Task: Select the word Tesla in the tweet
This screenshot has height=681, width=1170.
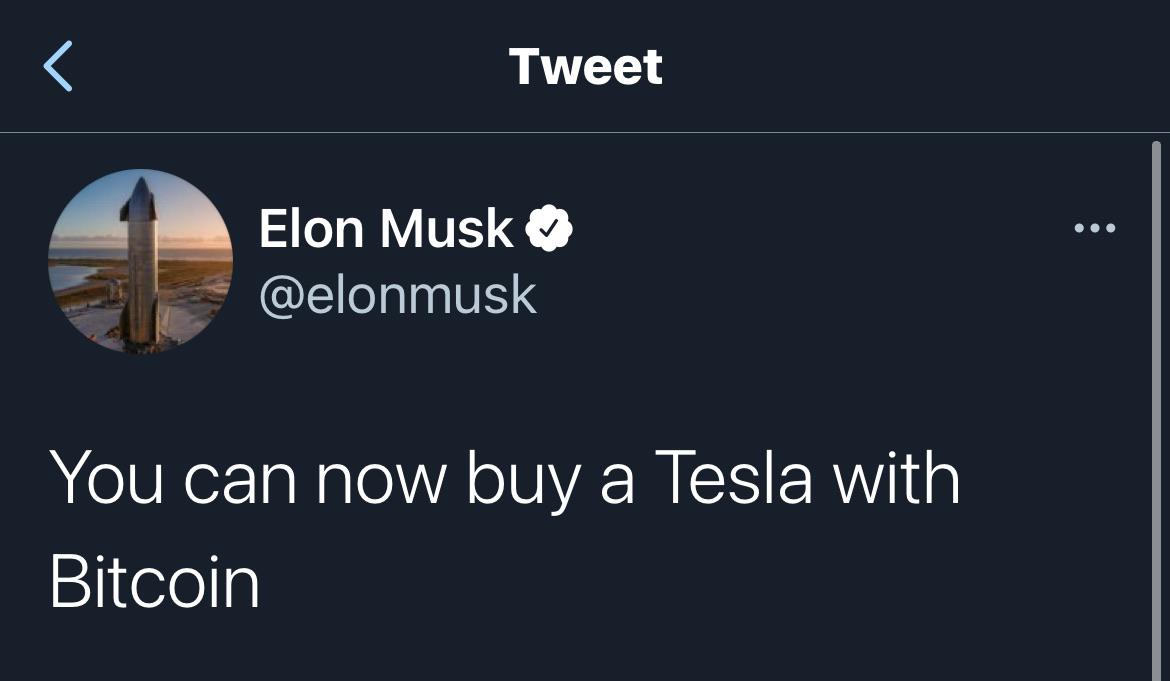Action: pos(733,477)
